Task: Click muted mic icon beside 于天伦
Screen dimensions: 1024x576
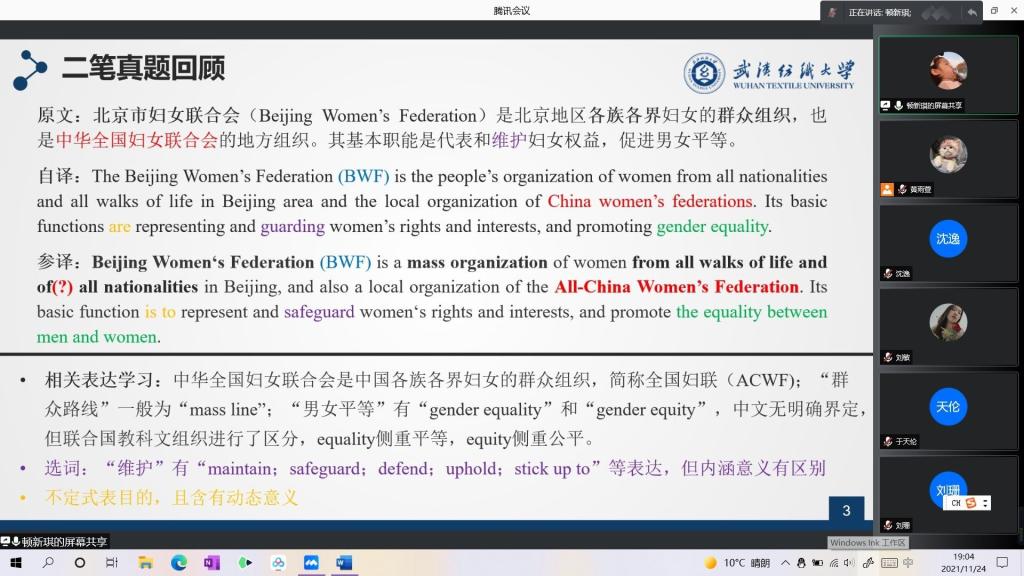Action: 887,441
